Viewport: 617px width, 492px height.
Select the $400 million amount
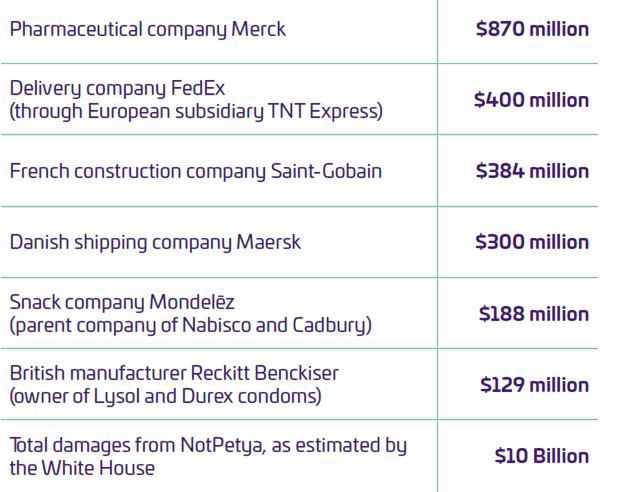point(531,100)
